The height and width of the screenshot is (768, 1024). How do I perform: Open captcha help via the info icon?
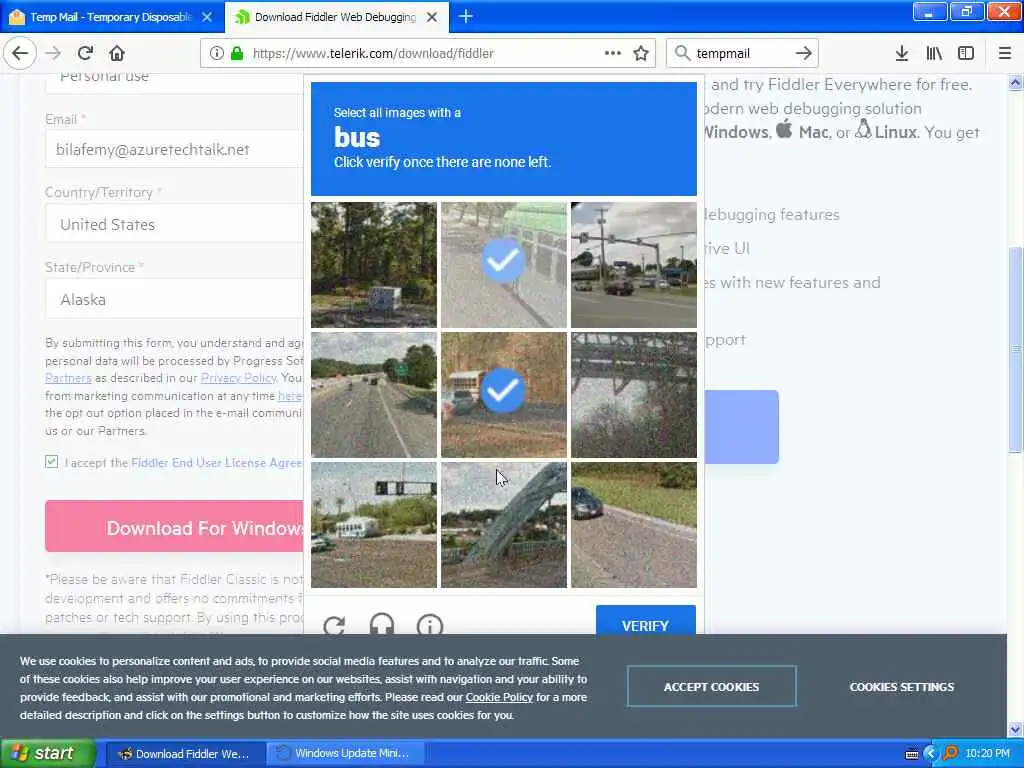[x=430, y=625]
